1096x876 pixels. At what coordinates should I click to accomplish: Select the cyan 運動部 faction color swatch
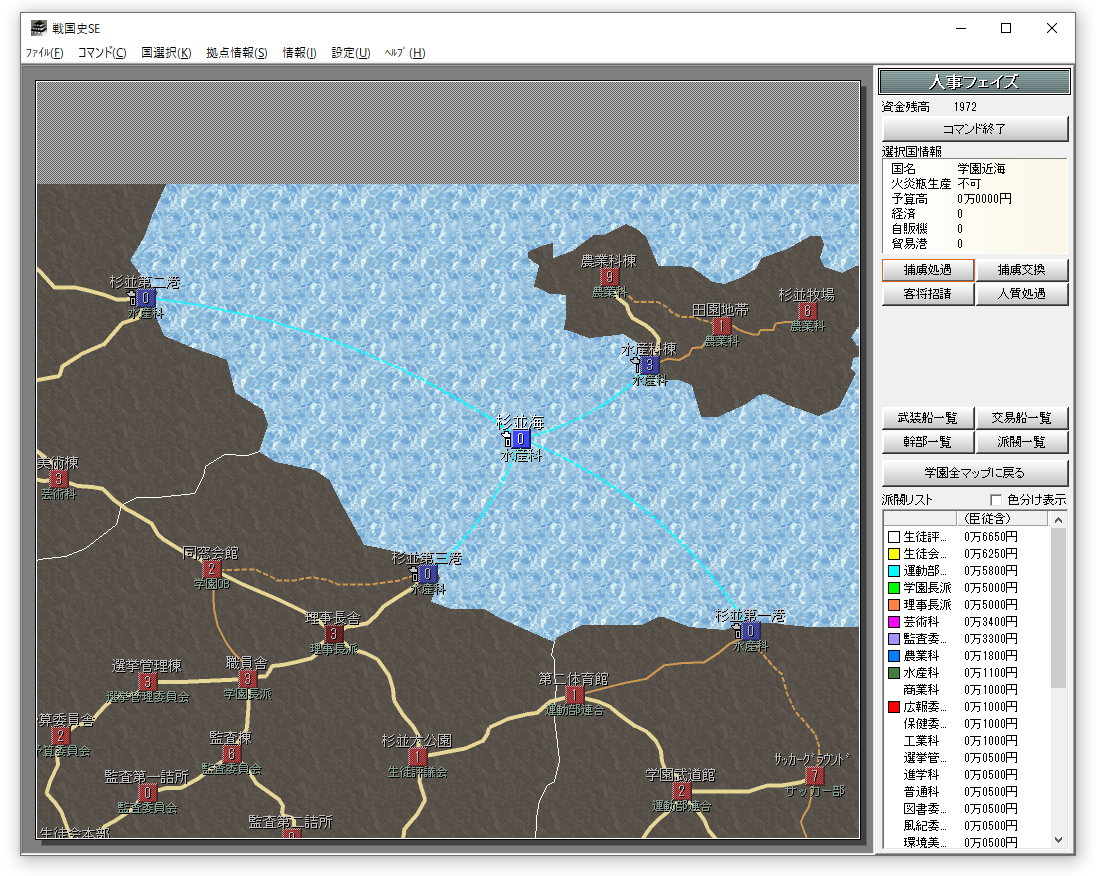893,571
